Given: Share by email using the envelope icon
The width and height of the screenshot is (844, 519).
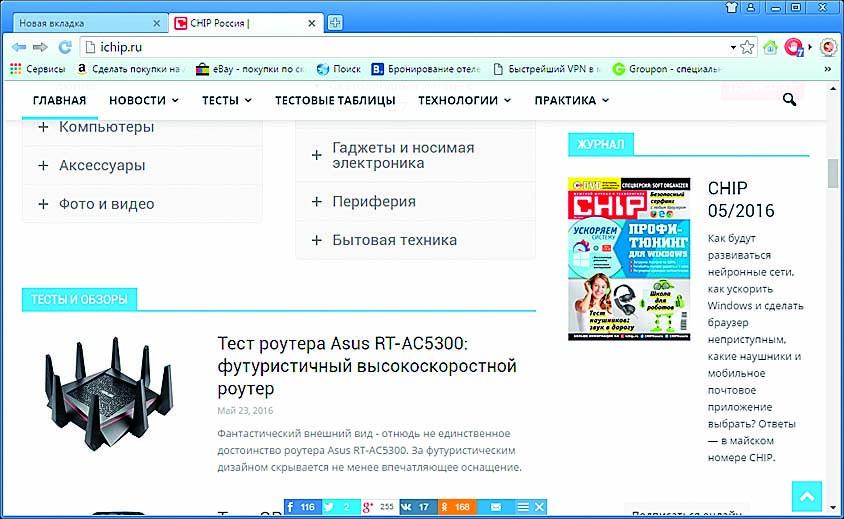Looking at the screenshot, I should pos(495,508).
